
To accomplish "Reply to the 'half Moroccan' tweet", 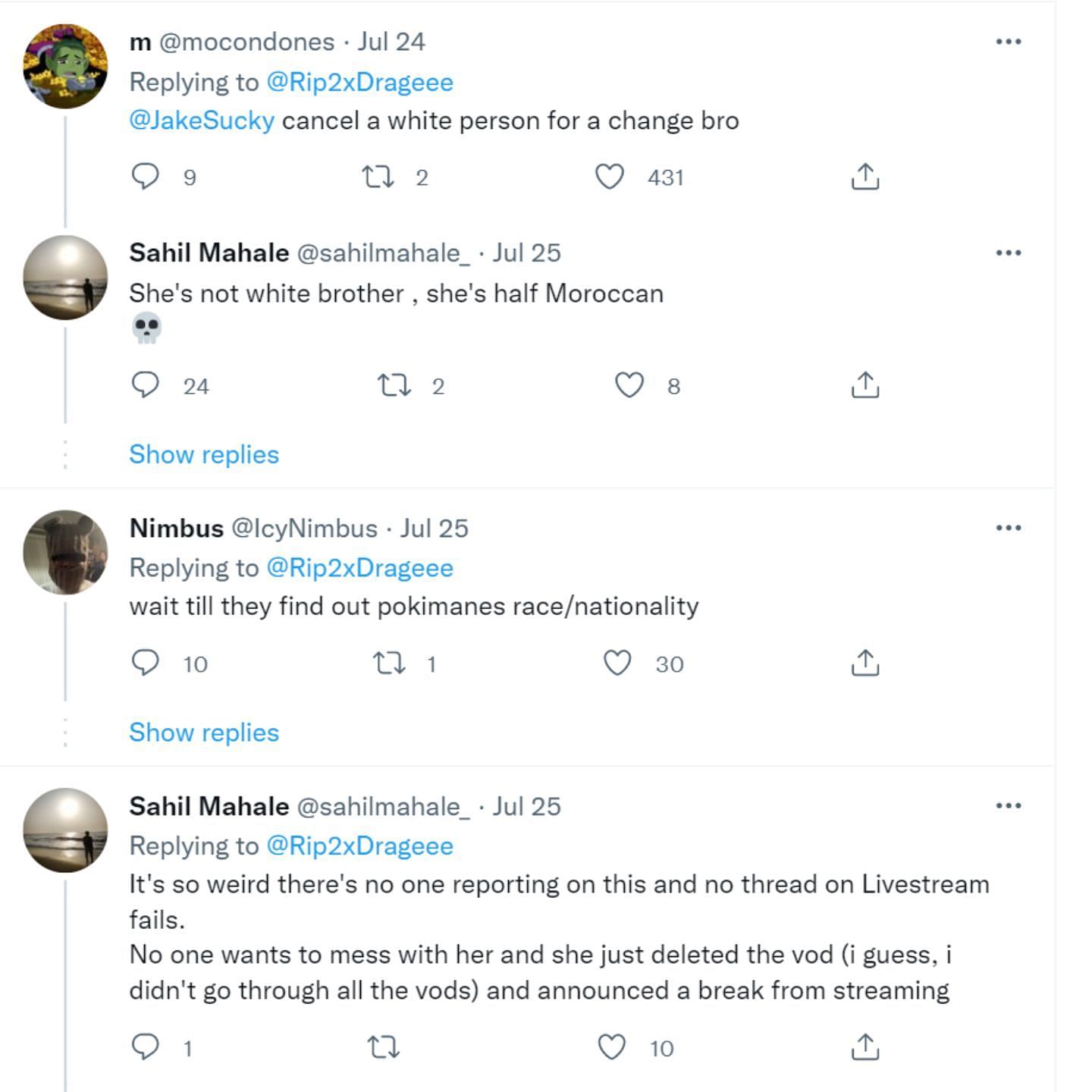I will [145, 385].
